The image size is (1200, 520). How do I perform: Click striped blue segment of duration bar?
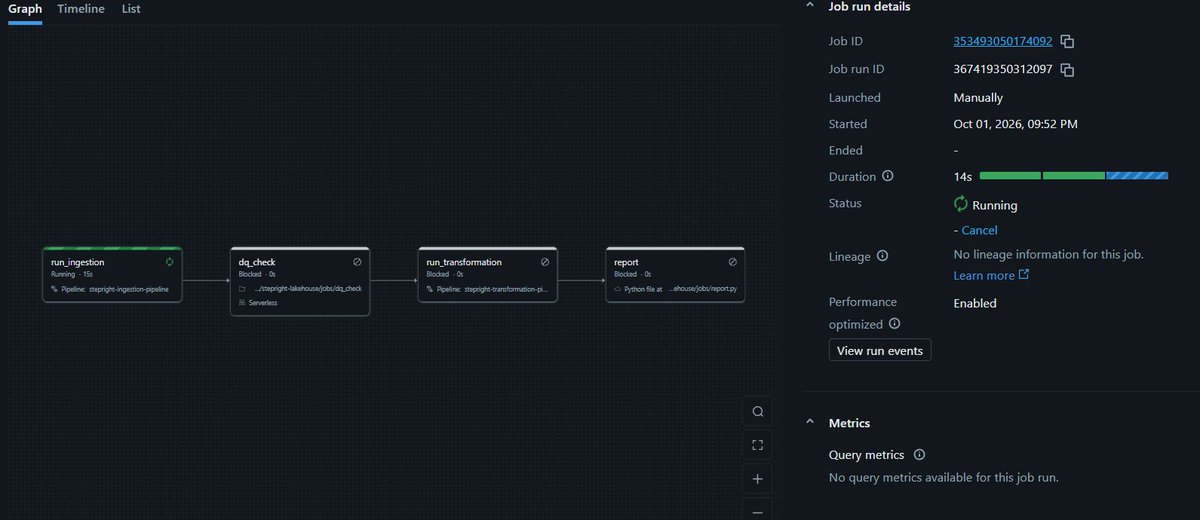click(1137, 175)
